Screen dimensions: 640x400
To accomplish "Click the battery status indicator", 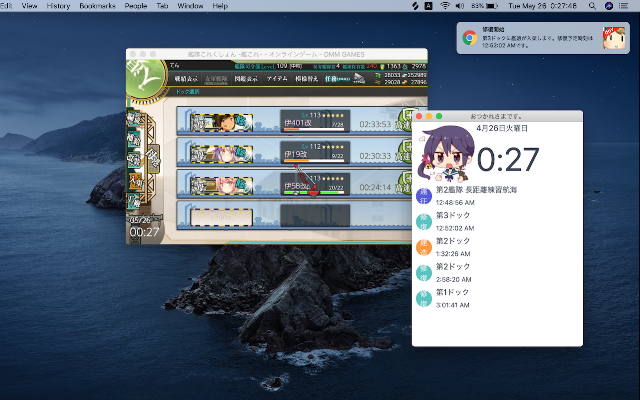I will [485, 6].
